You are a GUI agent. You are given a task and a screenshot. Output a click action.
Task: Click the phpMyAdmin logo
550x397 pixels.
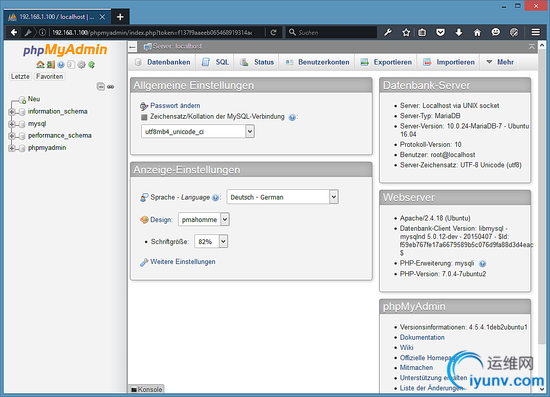coord(65,50)
